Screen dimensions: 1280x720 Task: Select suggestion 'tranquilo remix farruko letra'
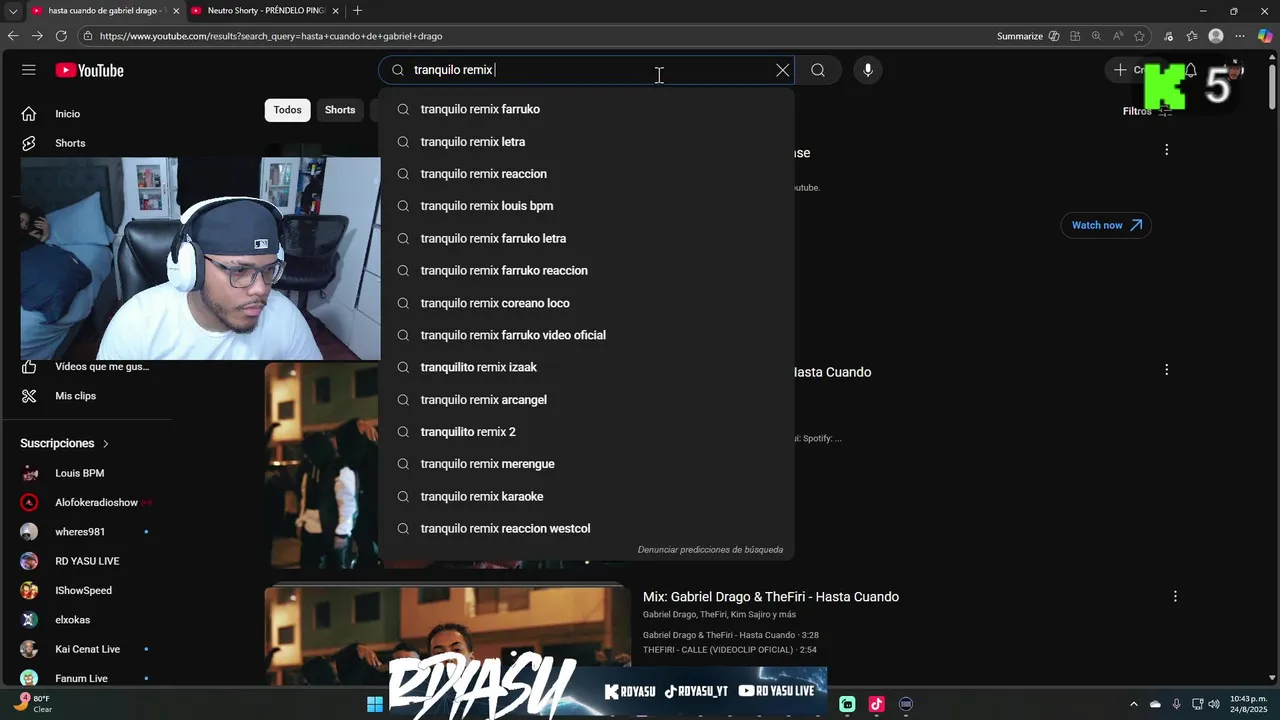586,238
